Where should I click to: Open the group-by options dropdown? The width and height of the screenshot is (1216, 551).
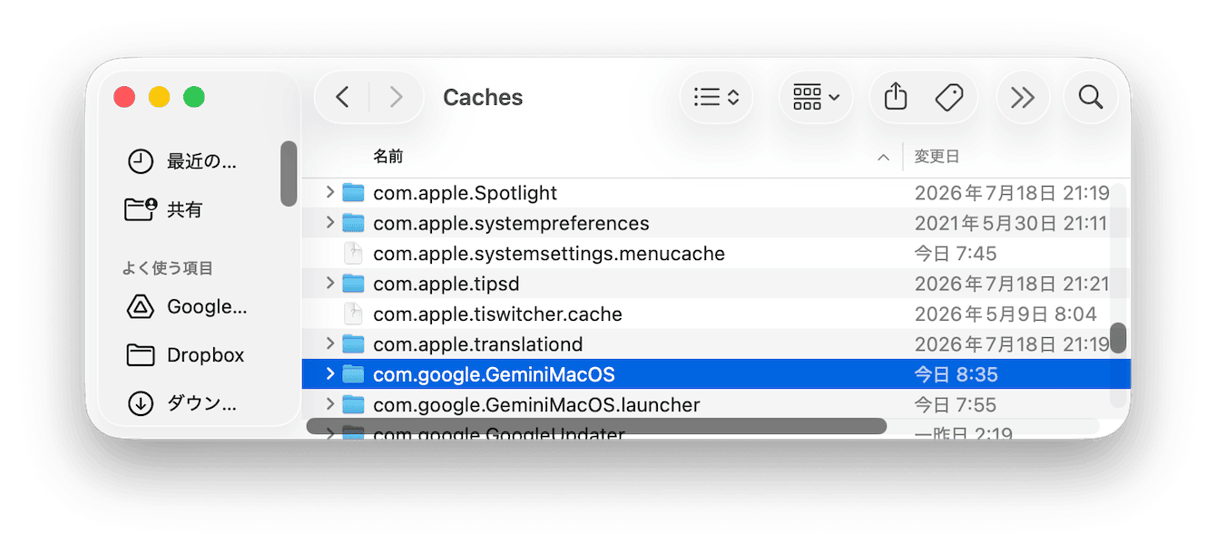[x=816, y=97]
